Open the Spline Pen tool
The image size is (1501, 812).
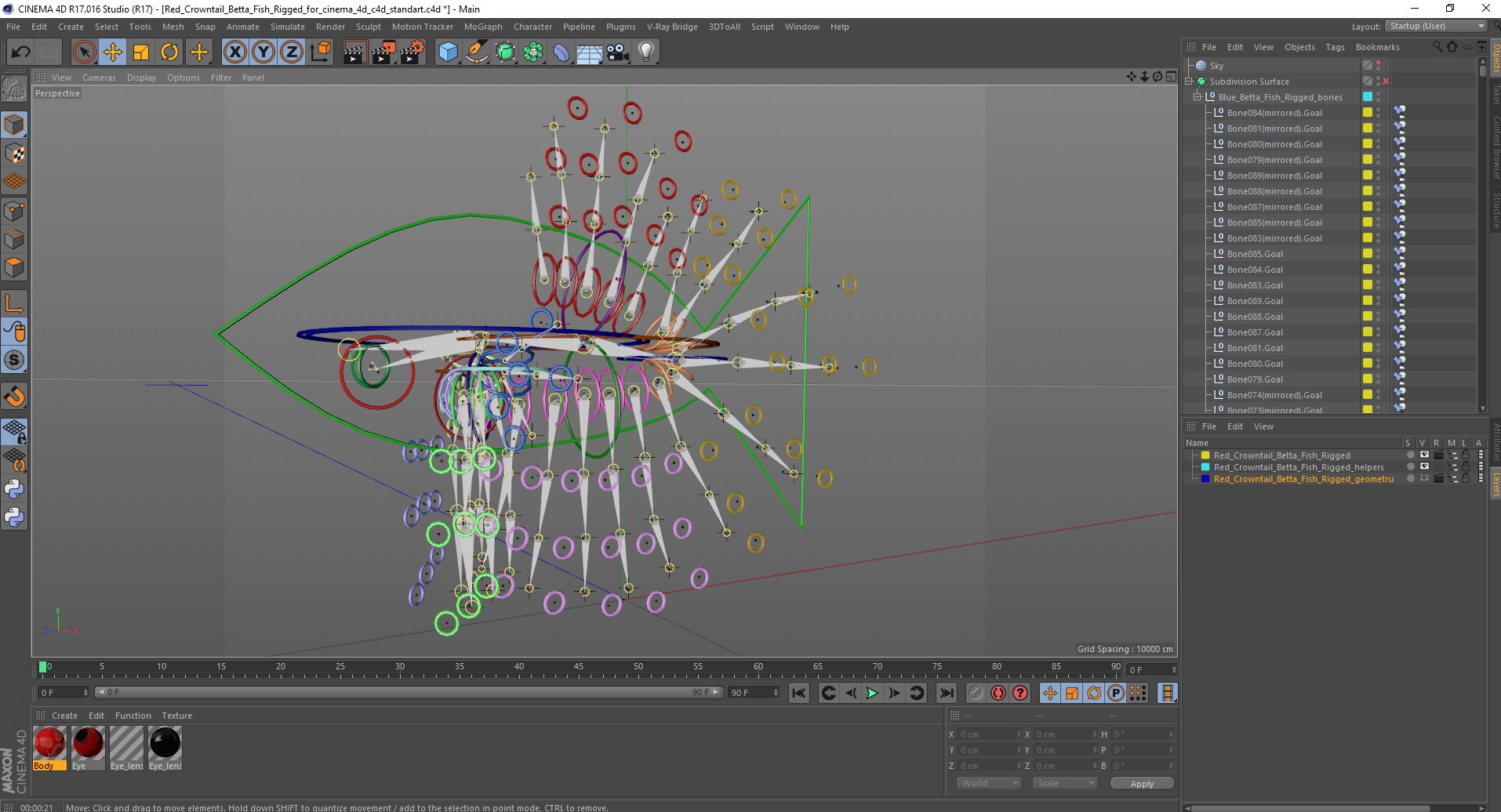tap(476, 53)
